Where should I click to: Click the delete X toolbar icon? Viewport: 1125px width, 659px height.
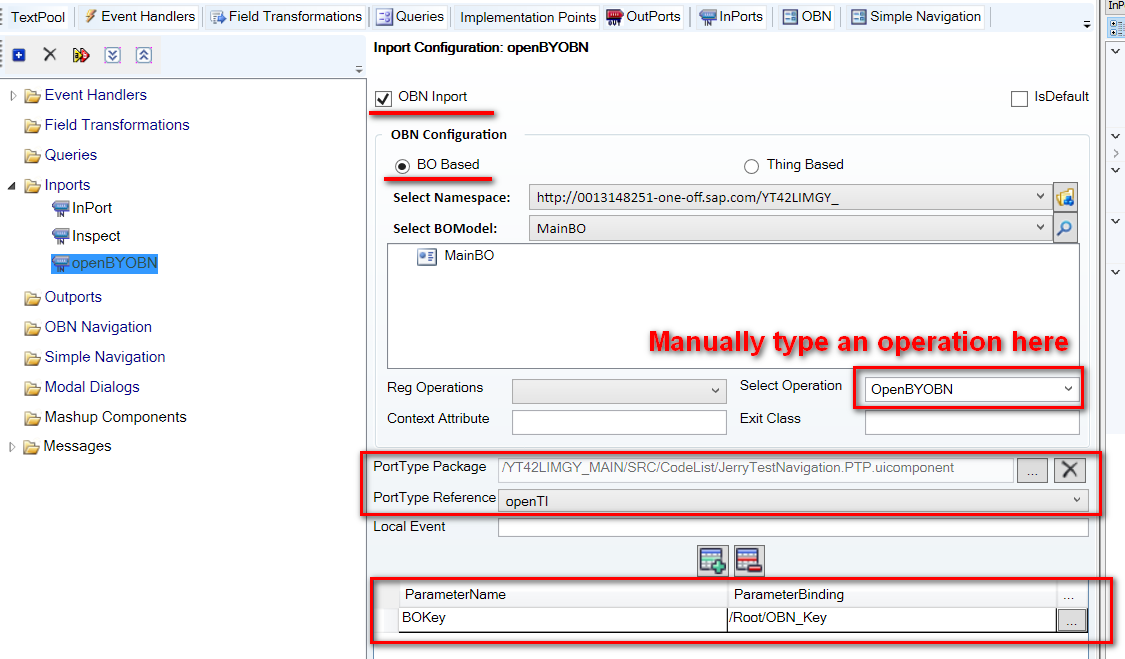pyautogui.click(x=50, y=55)
